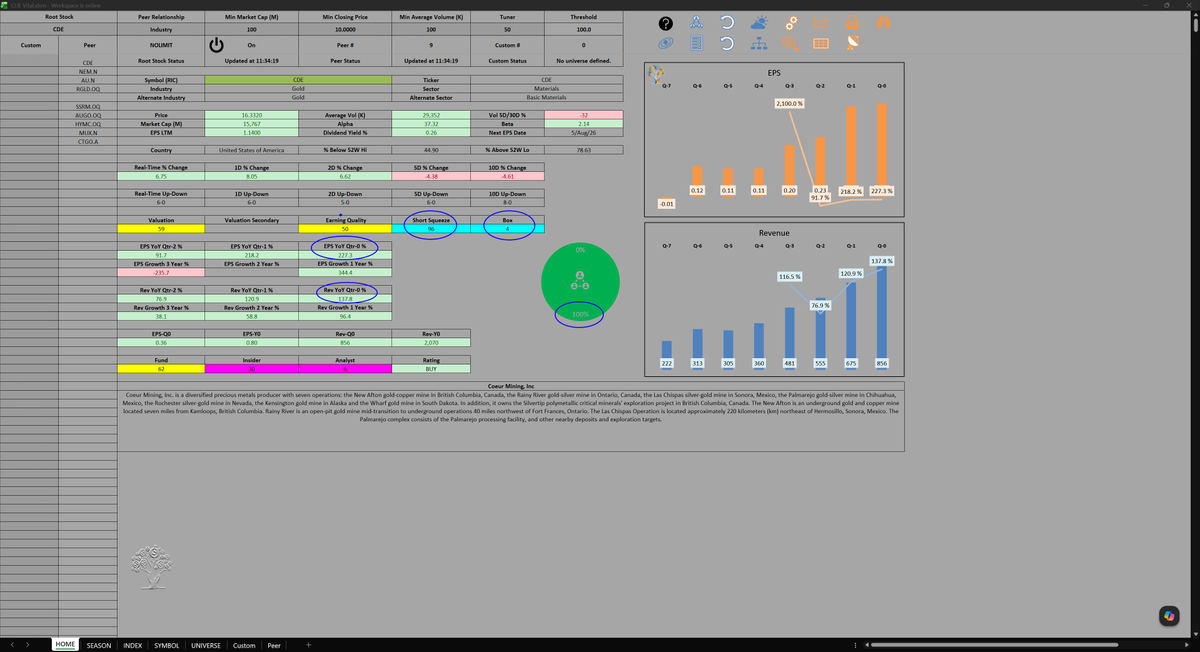Click the Box value 4 cell

pyautogui.click(x=508, y=229)
